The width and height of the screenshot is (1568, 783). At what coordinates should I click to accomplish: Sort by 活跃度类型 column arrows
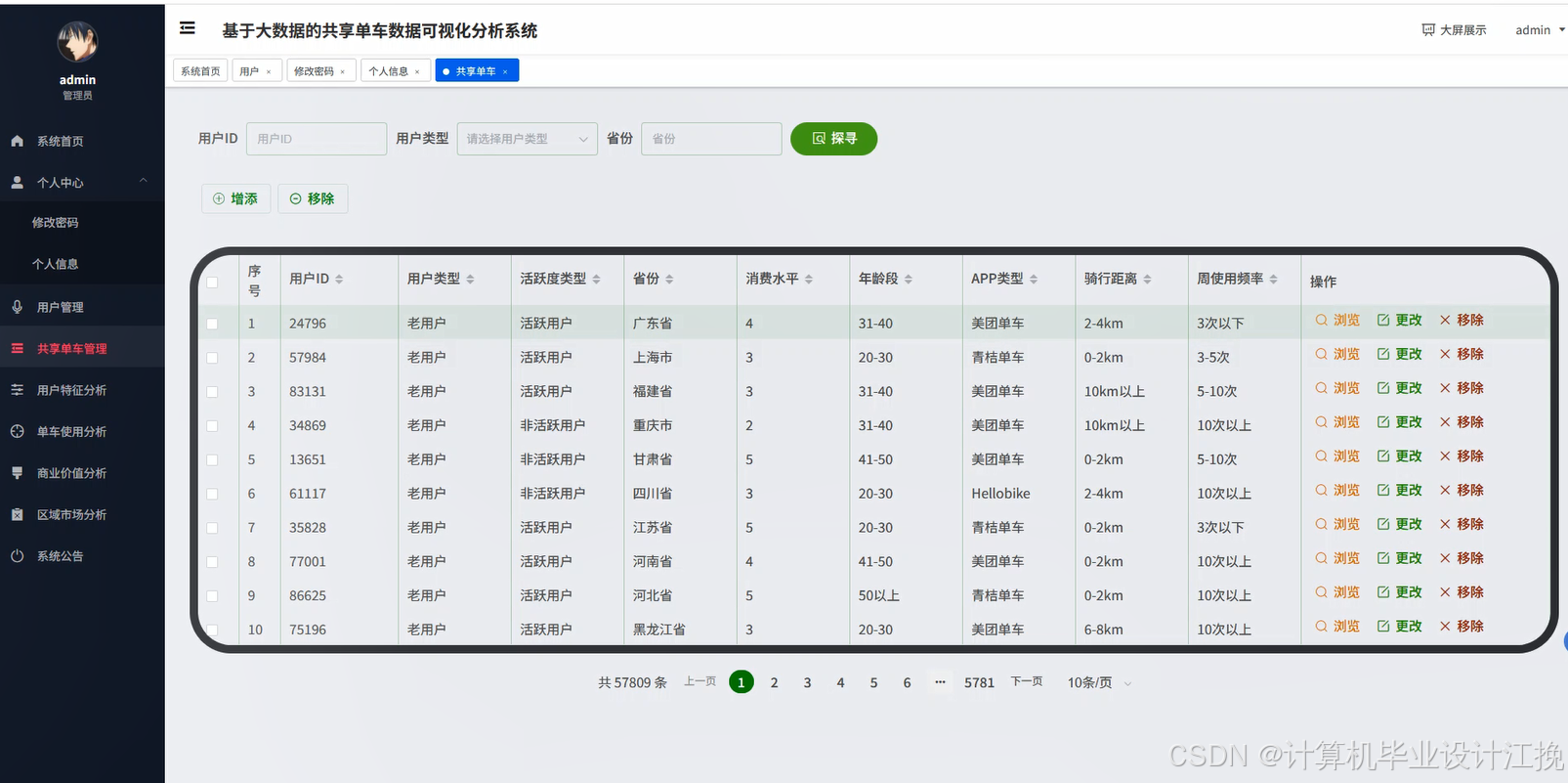[x=596, y=280]
